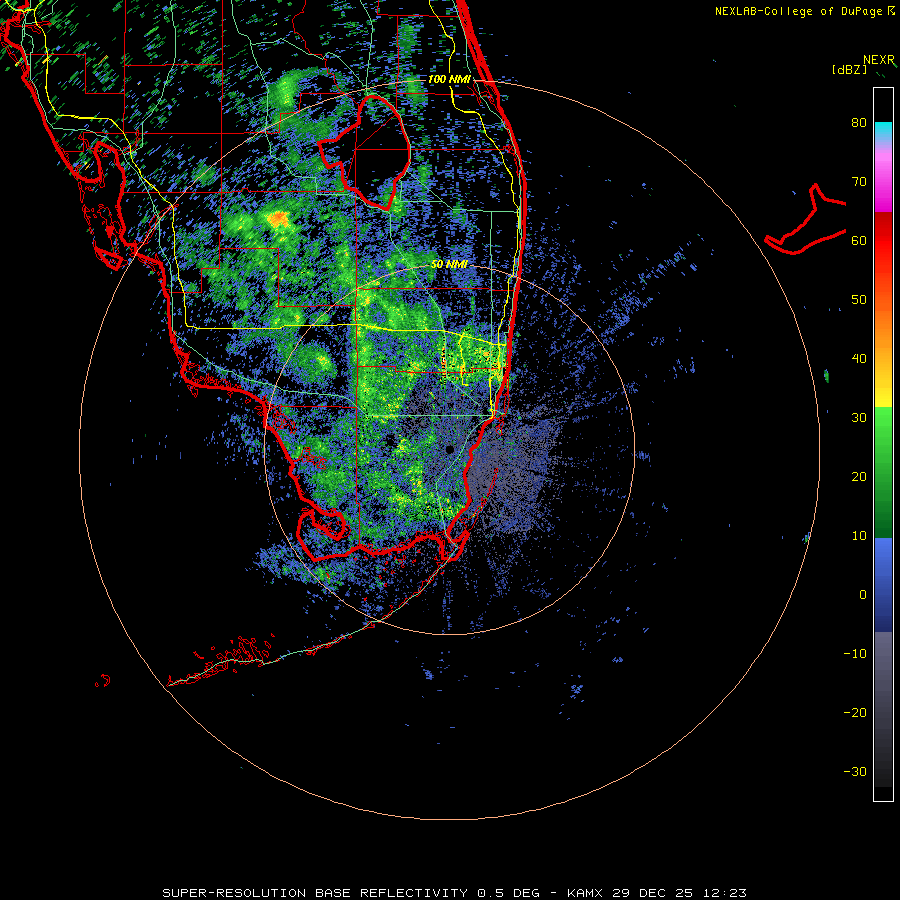Click the -10 value on dBZ scale

(855, 654)
